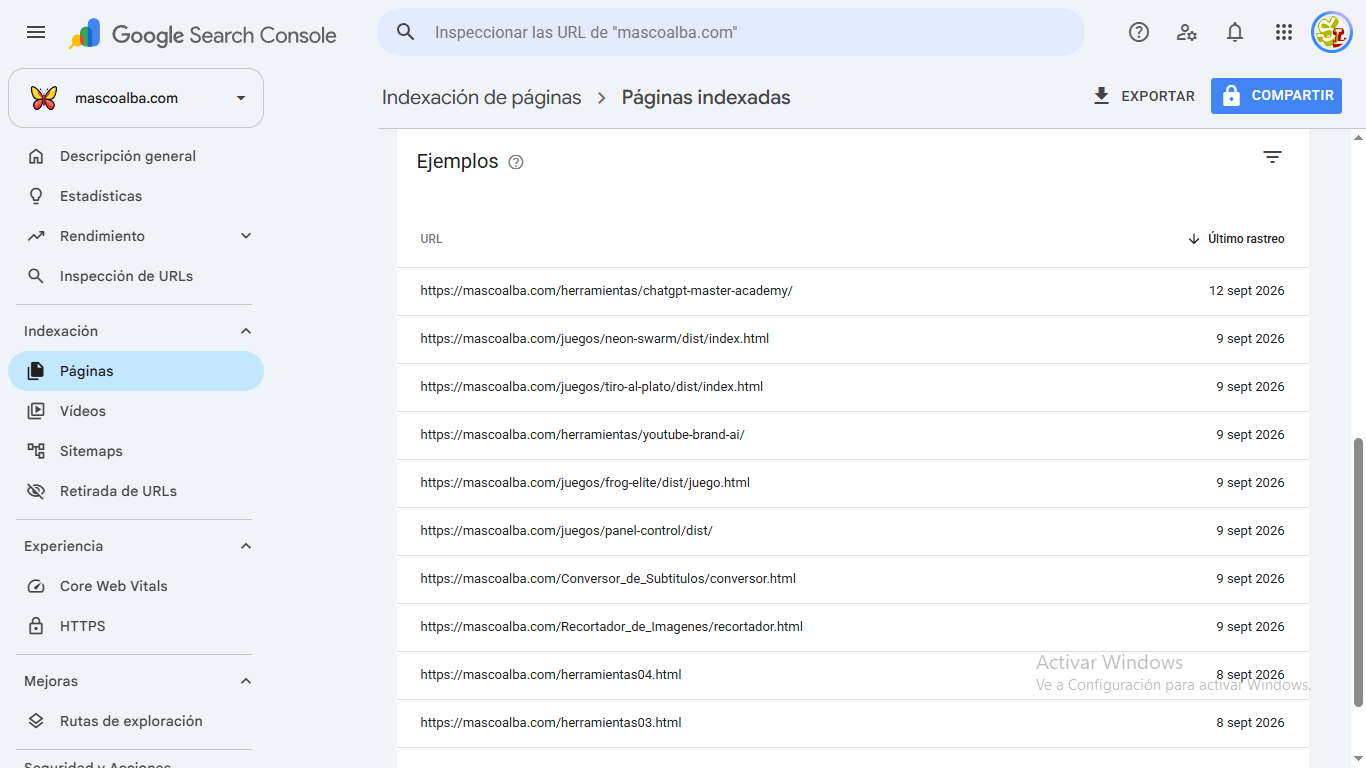
Task: Click the lightbulb icon for Estadísticas
Action: pos(36,196)
